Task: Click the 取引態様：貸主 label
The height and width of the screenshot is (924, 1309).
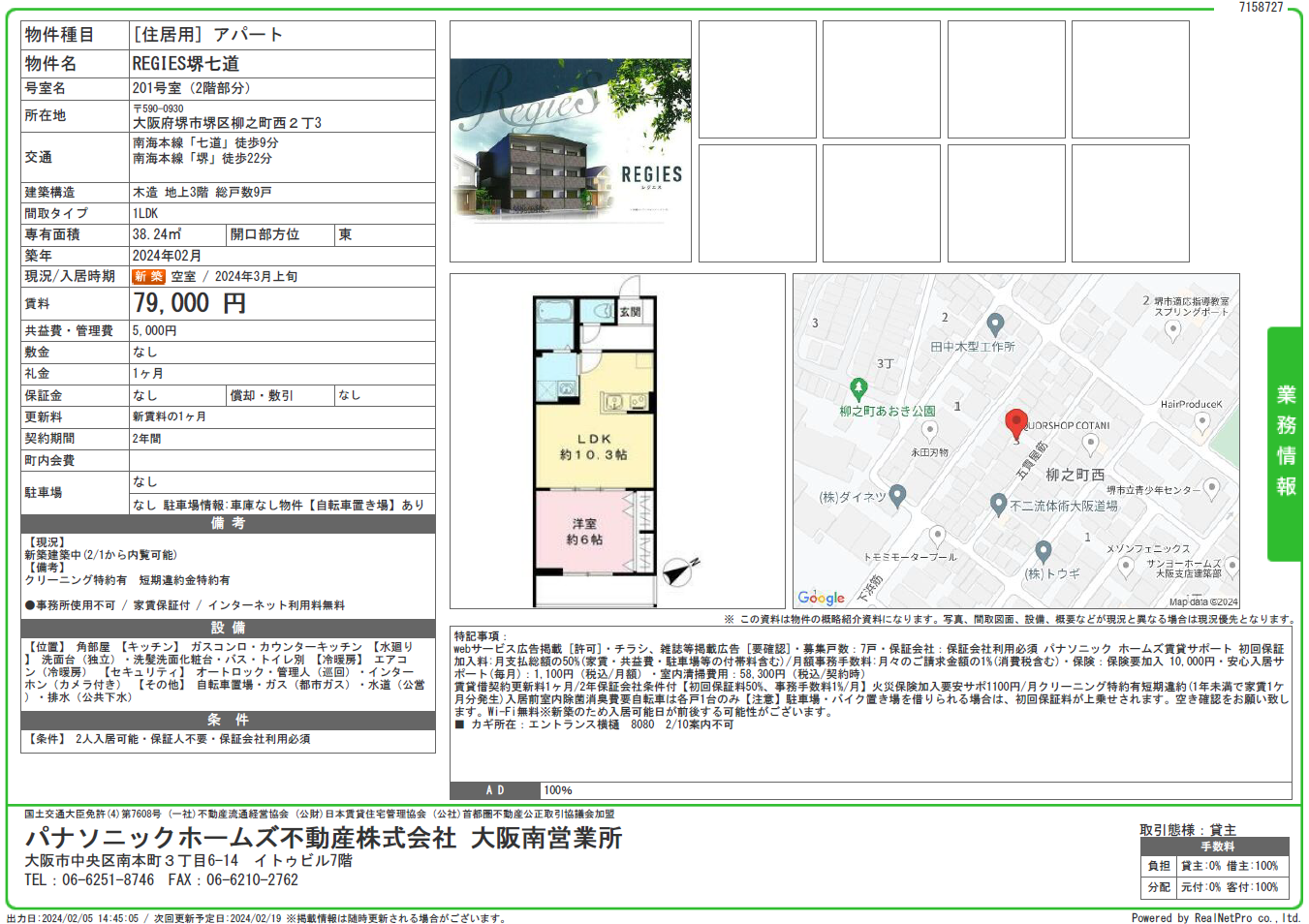Action: click(x=1188, y=830)
